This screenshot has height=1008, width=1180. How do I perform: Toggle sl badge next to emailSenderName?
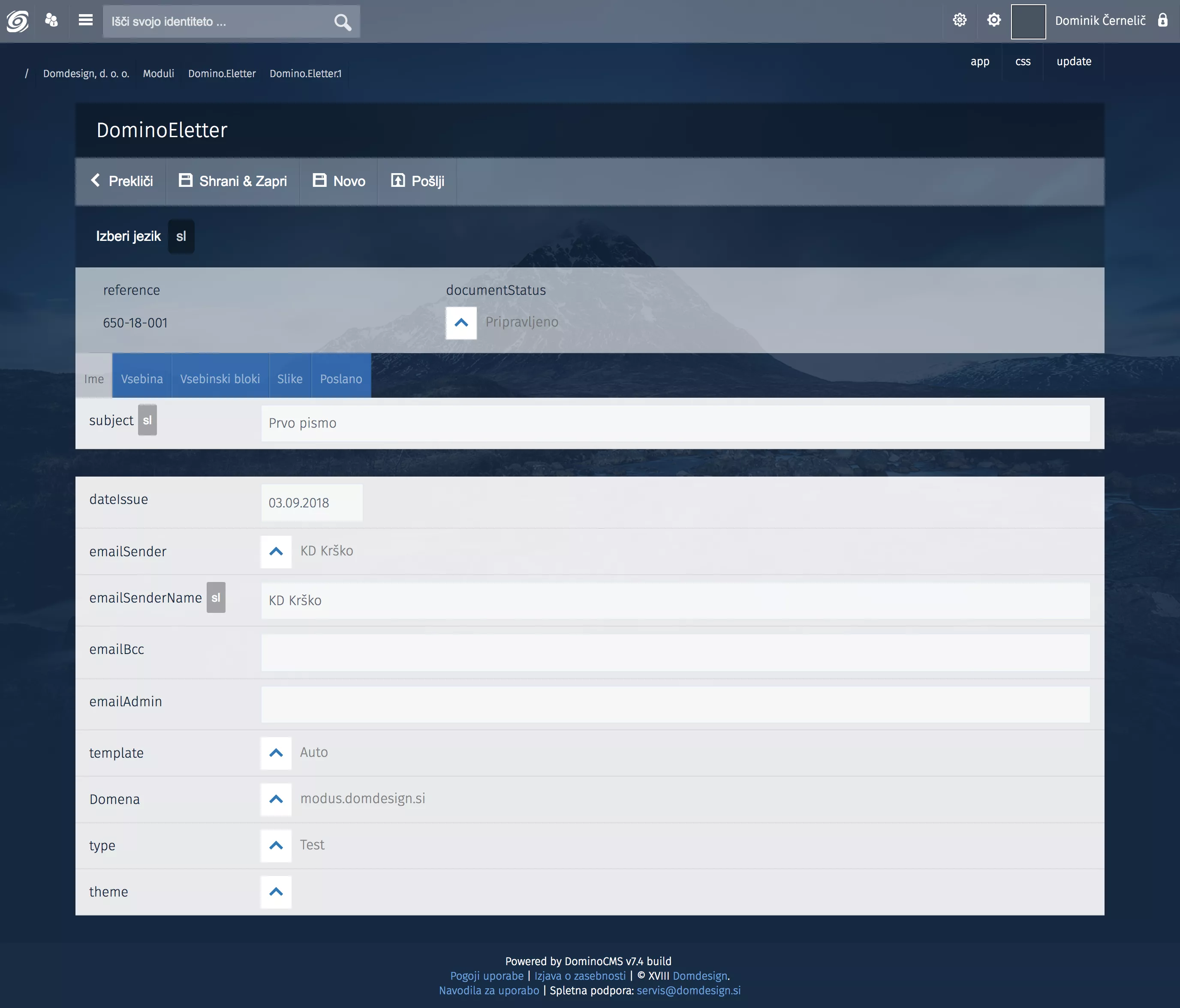[x=215, y=597]
